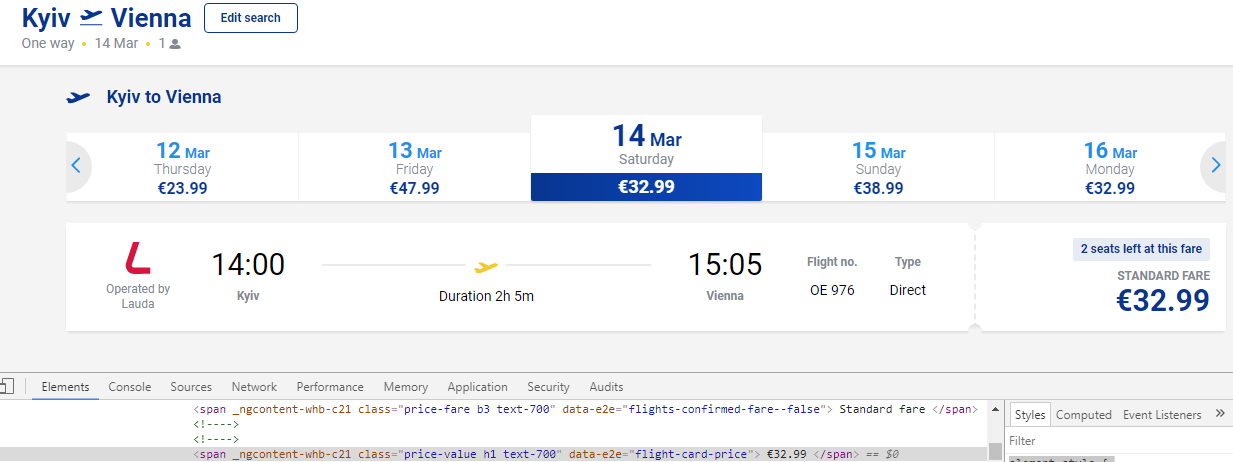Switch to the Network tab
Viewport: 1233px width, 462px height.
254,387
